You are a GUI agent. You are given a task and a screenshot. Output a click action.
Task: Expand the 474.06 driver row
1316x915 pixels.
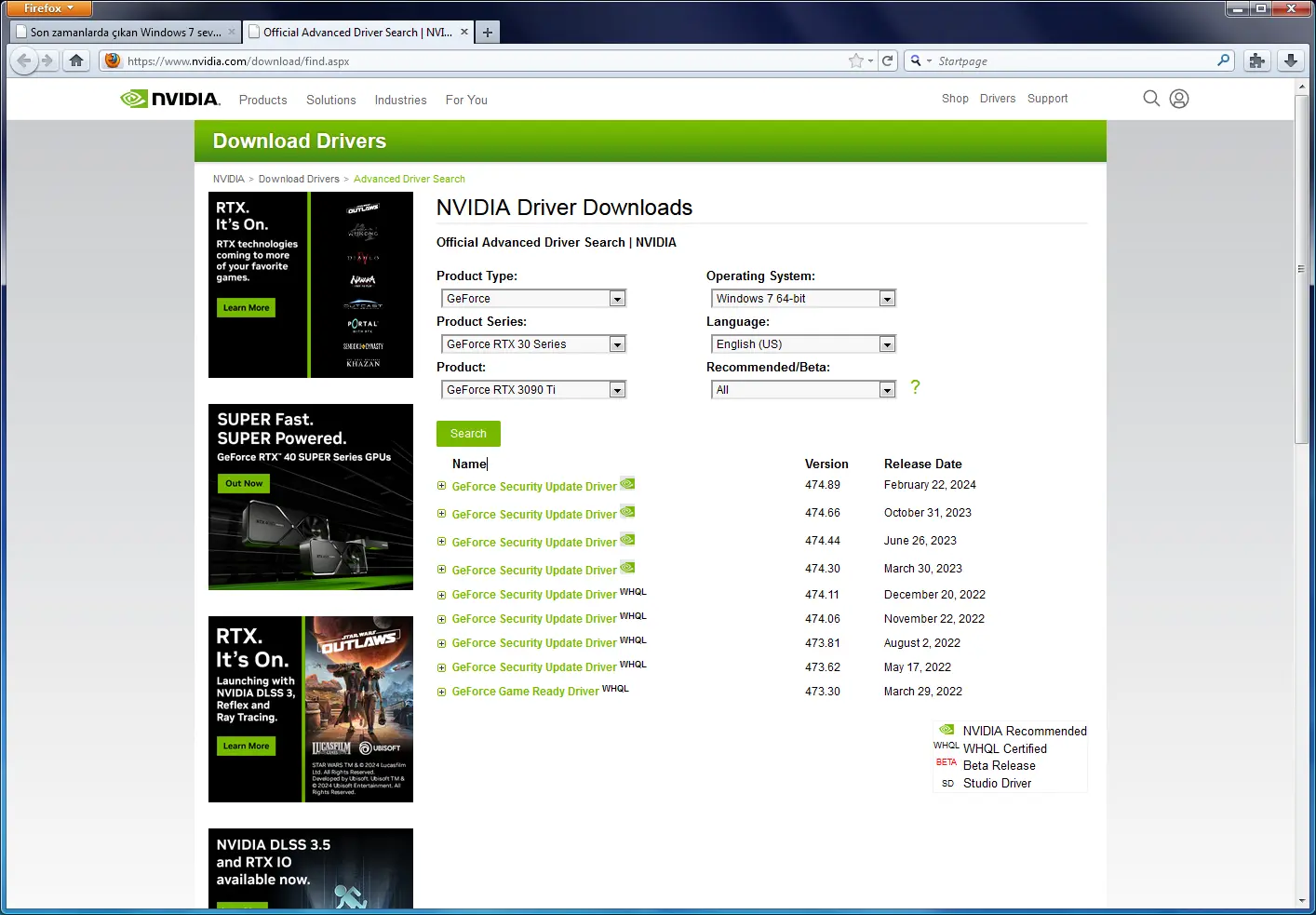[442, 619]
